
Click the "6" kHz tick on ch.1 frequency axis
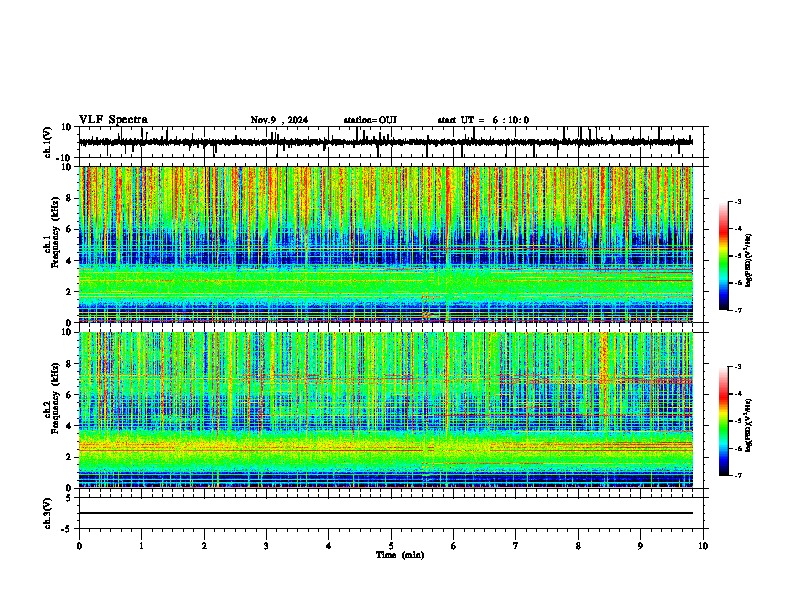[x=70, y=229]
